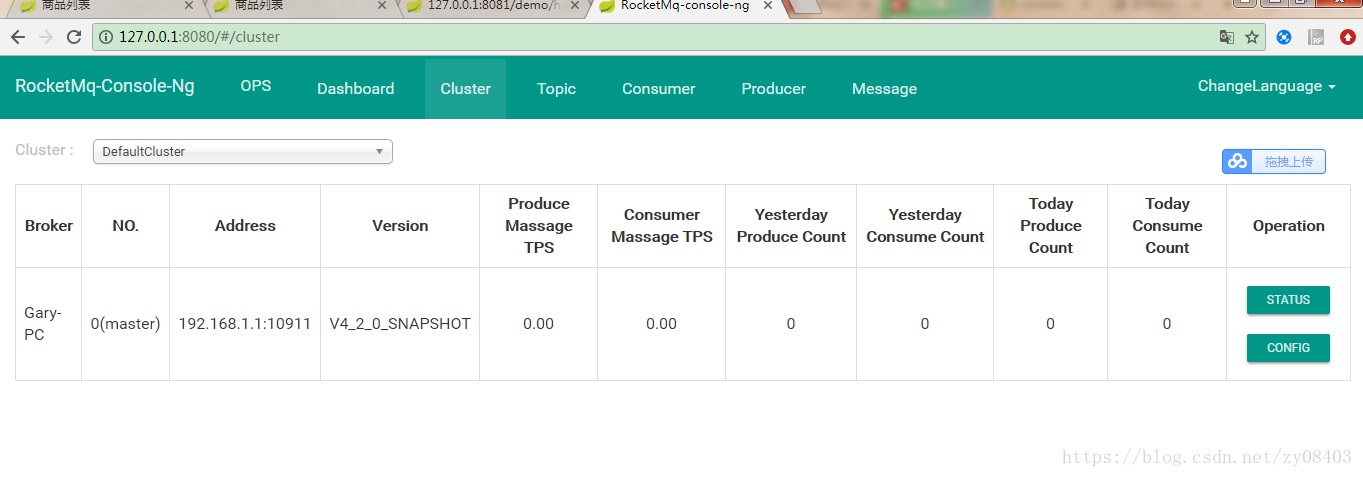The width and height of the screenshot is (1363, 477).
Task: Go to the Dashboard page
Action: (356, 89)
